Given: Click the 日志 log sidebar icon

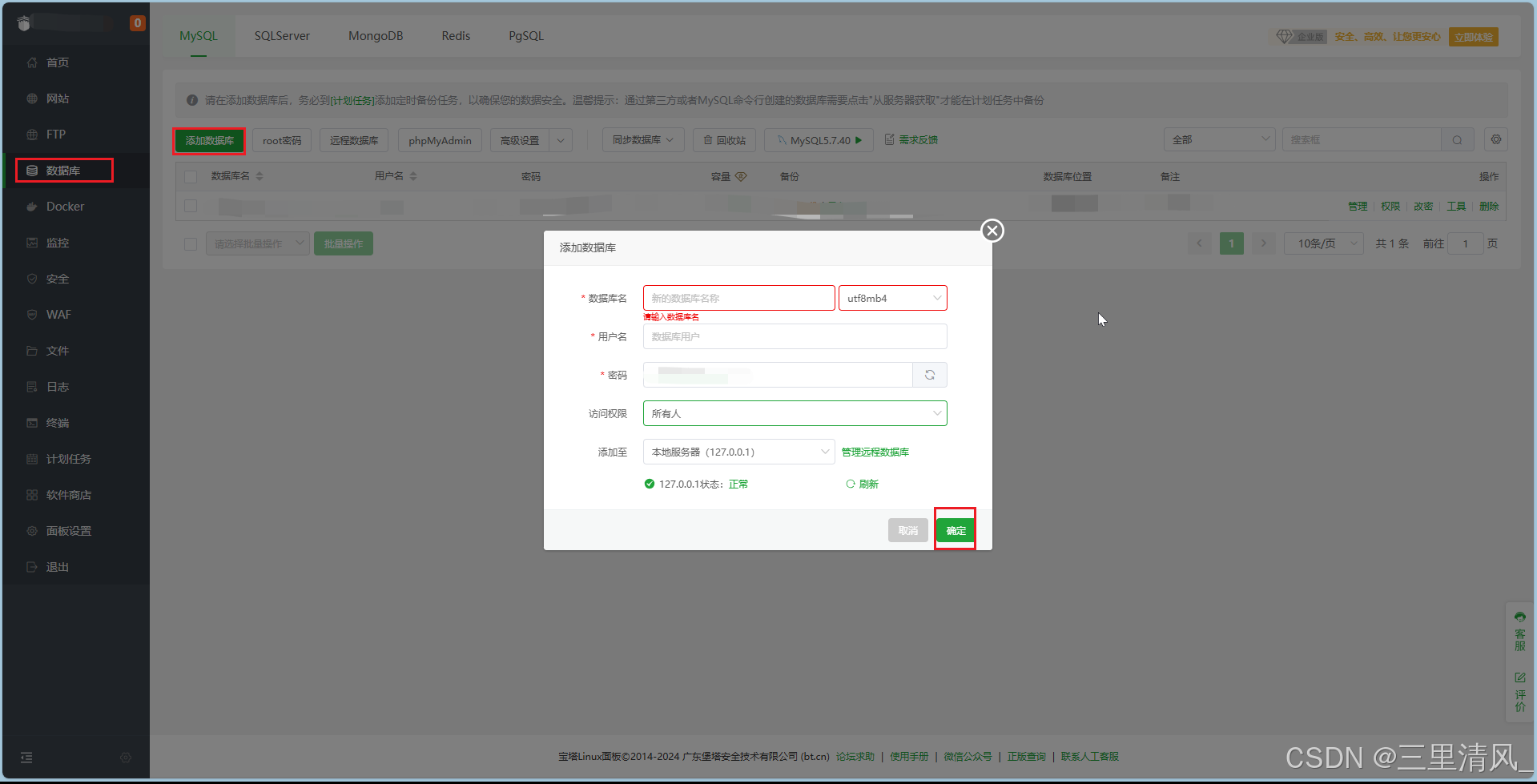Looking at the screenshot, I should [32, 387].
